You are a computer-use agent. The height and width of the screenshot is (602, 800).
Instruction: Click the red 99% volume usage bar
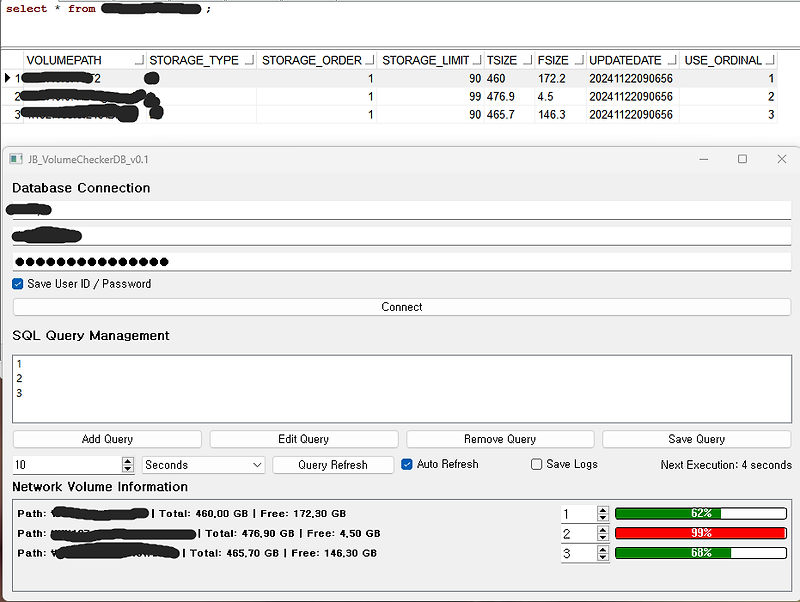701,533
